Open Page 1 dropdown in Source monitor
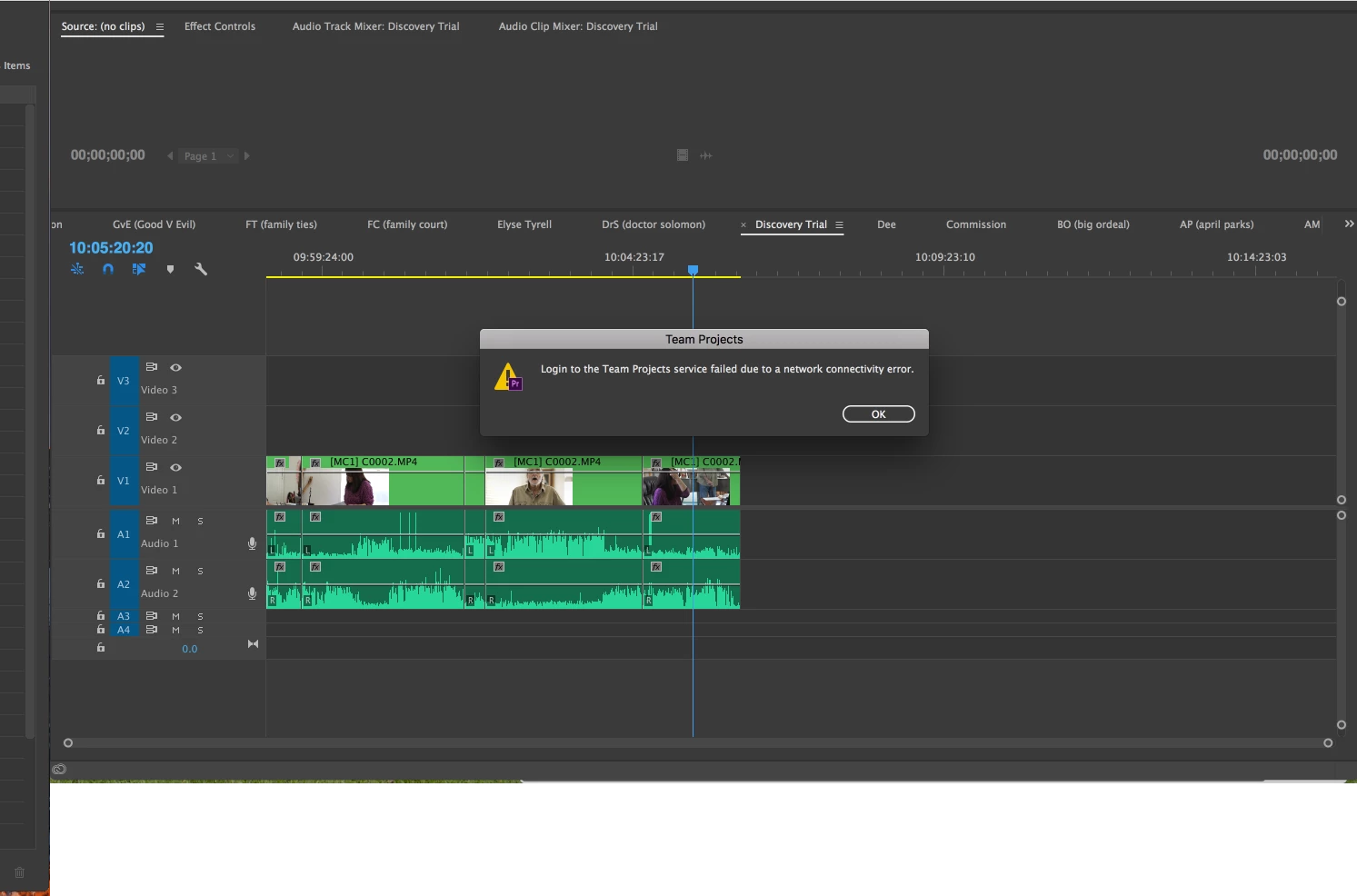This screenshot has width=1357, height=896. [x=208, y=156]
